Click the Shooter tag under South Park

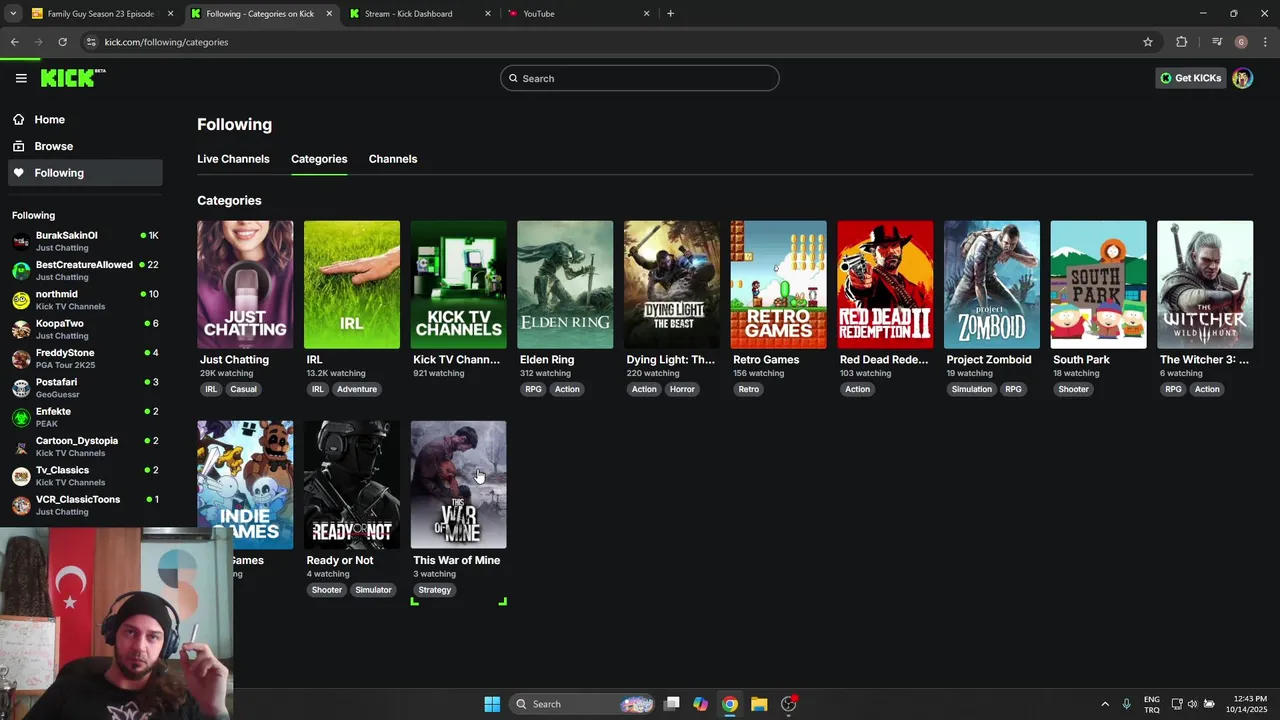pyautogui.click(x=1073, y=389)
